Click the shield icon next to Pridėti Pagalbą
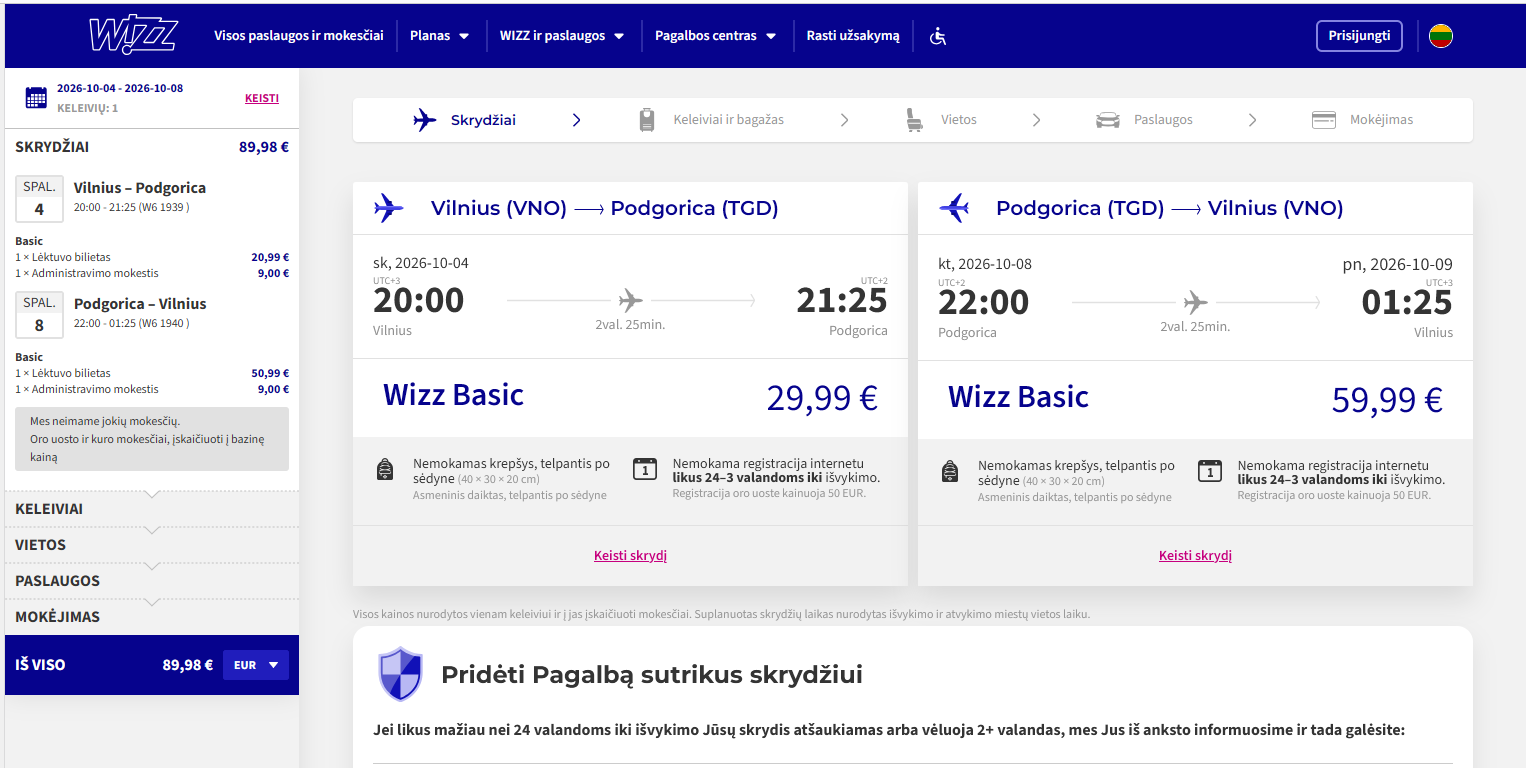The image size is (1526, 768). pyautogui.click(x=400, y=674)
